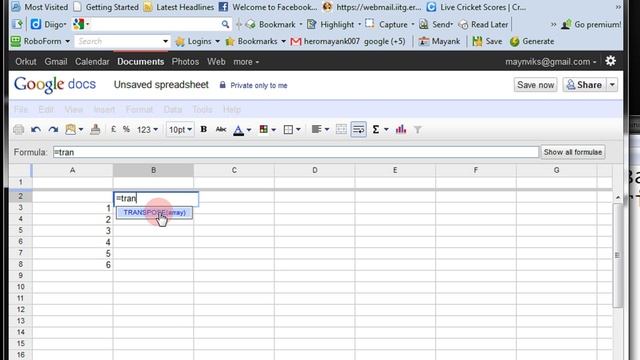Select row 9 header
Viewport: 640px width, 360px height.
tap(20, 276)
